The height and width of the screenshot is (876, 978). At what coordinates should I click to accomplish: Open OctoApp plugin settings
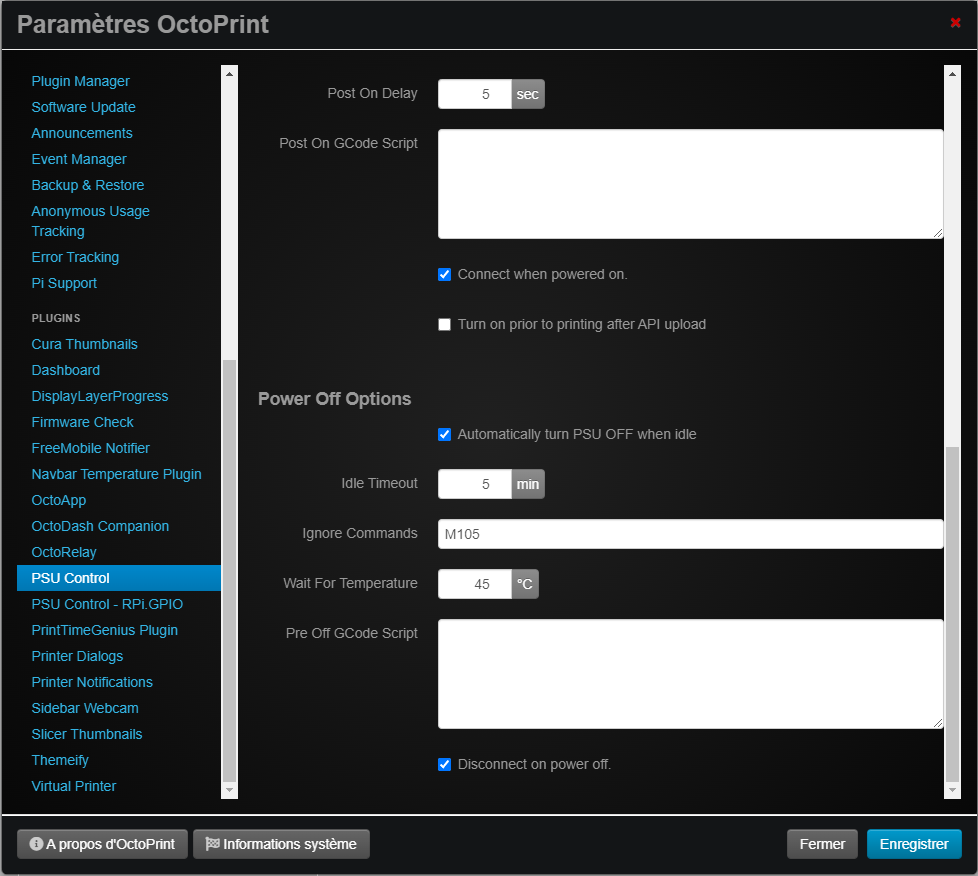tap(59, 500)
